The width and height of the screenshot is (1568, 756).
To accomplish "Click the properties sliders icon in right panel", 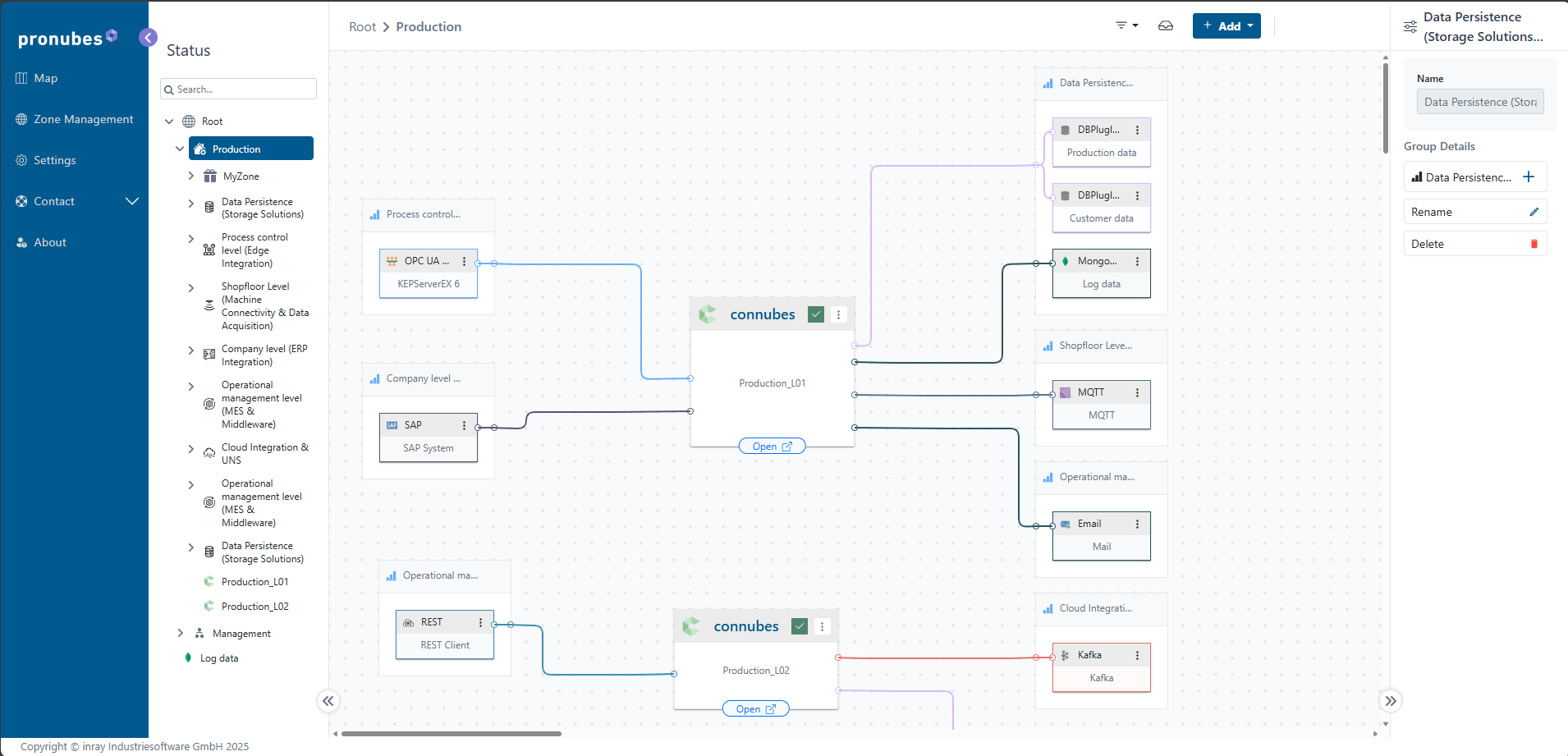I will [1410, 26].
